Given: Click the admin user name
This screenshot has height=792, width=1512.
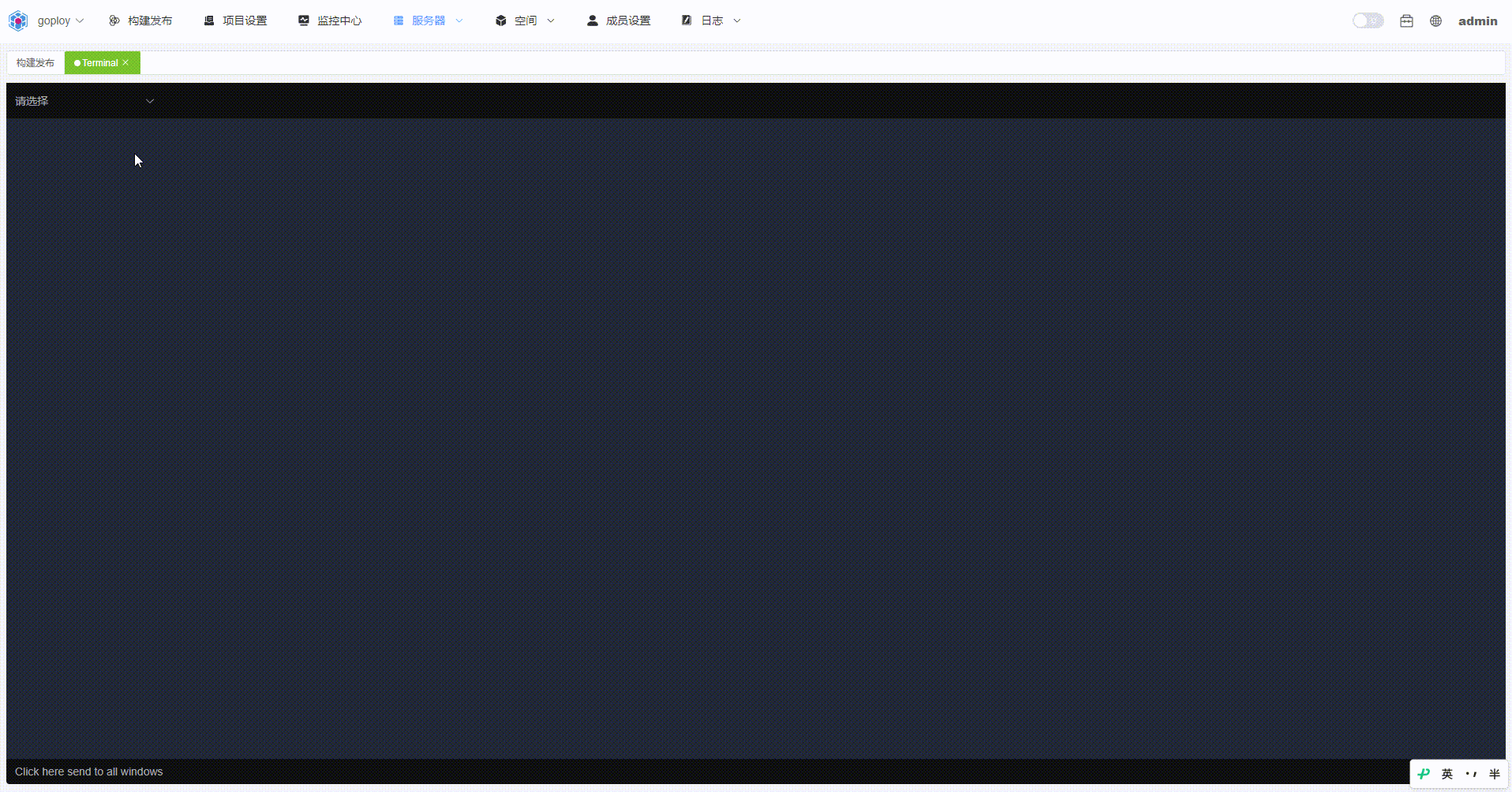Looking at the screenshot, I should (1477, 21).
